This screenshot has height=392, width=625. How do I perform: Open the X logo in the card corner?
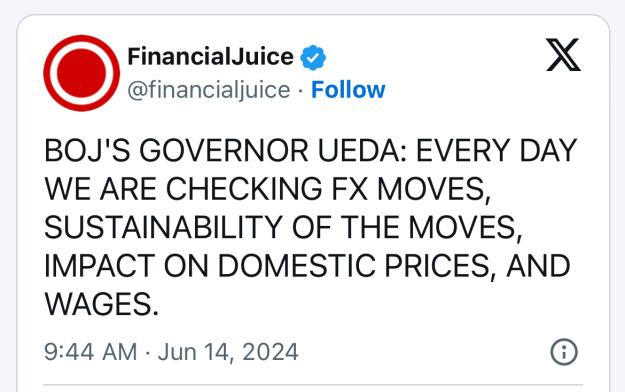click(x=563, y=55)
